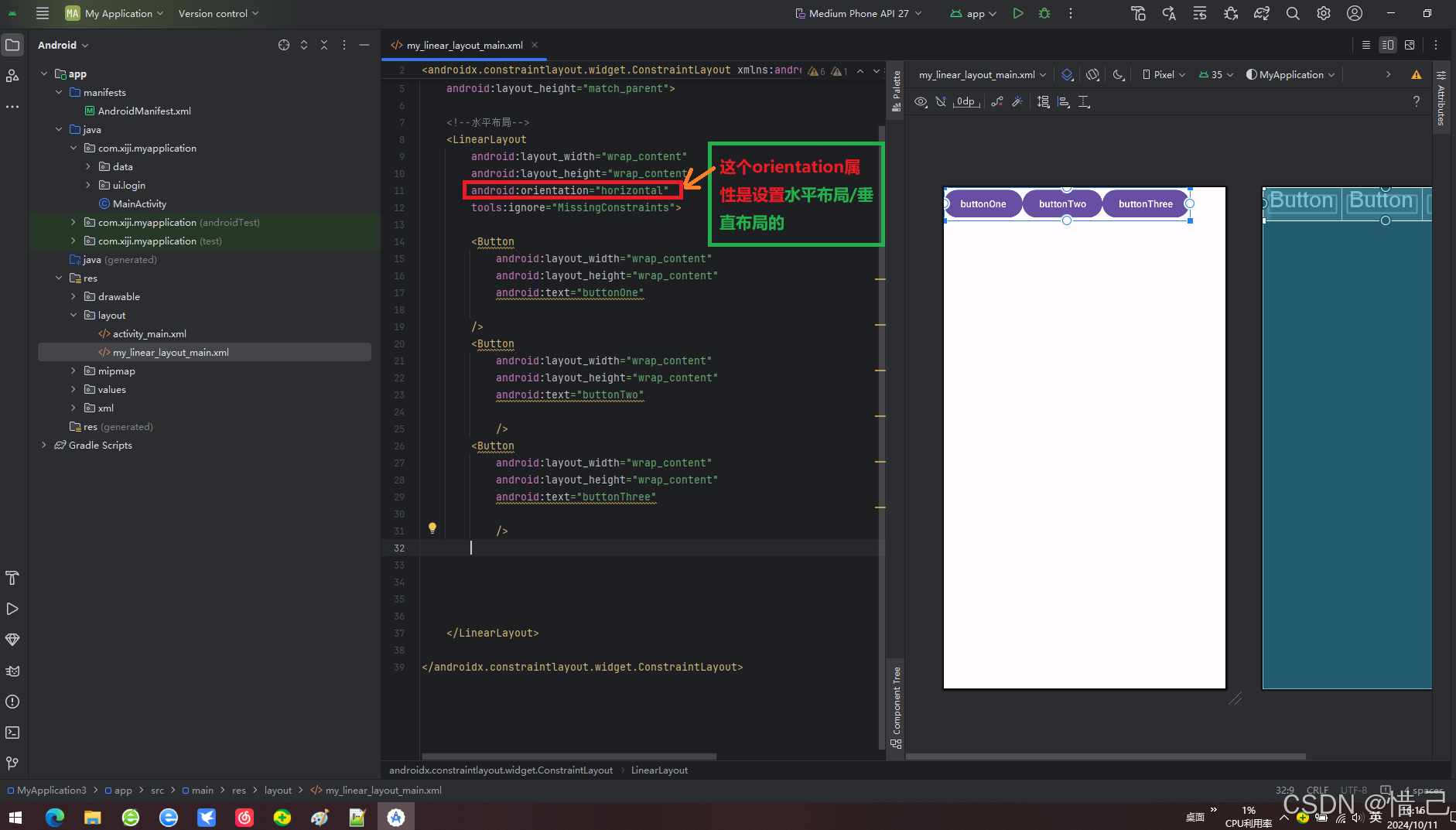Click the Infer Constraints wand icon
Viewport: 1456px width, 830px height.
click(1017, 101)
